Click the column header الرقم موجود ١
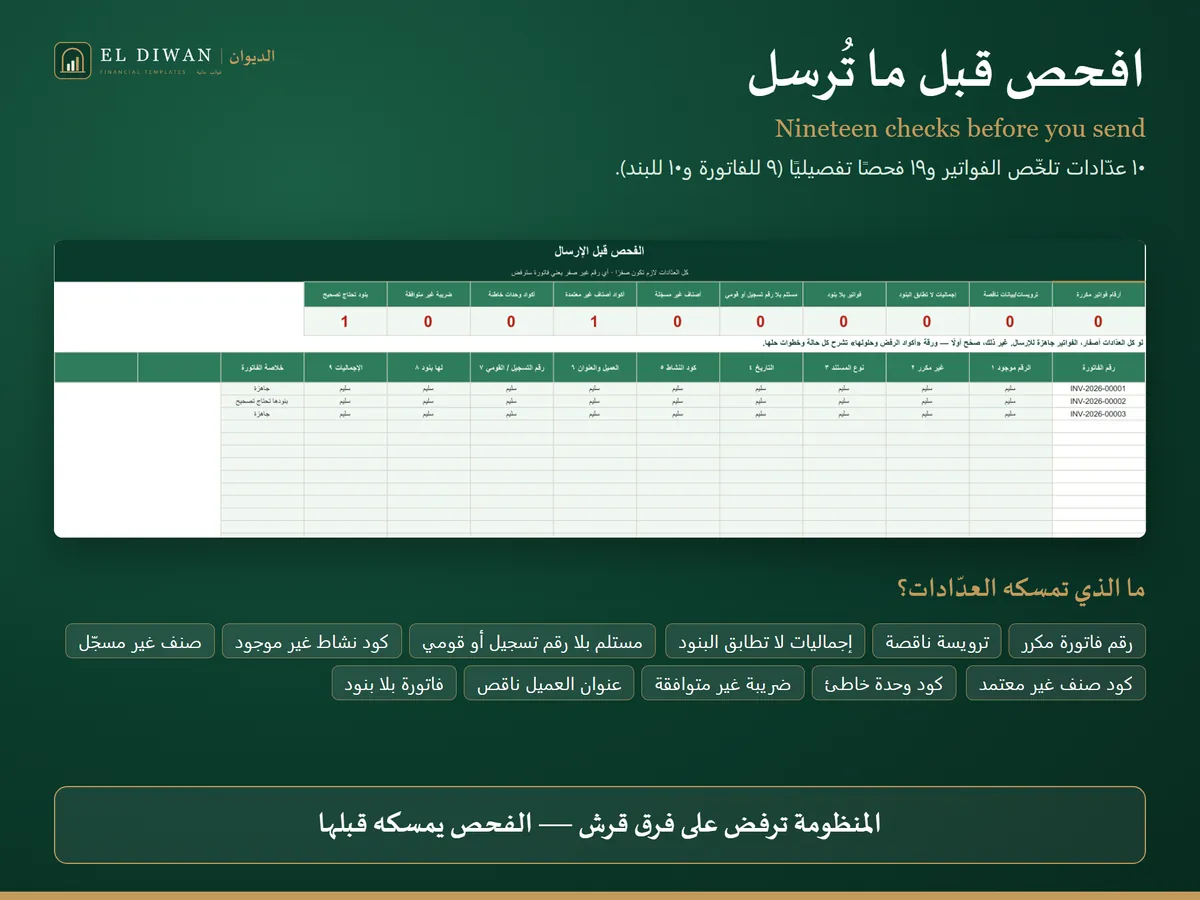The image size is (1200, 900). point(1010,368)
